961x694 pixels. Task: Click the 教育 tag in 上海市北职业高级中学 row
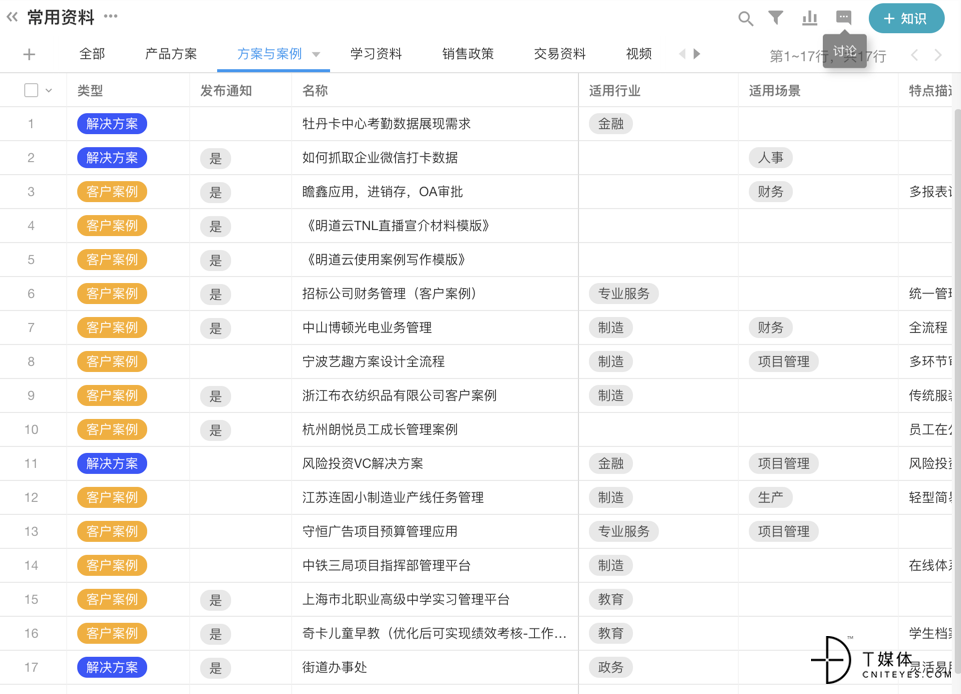click(610, 599)
